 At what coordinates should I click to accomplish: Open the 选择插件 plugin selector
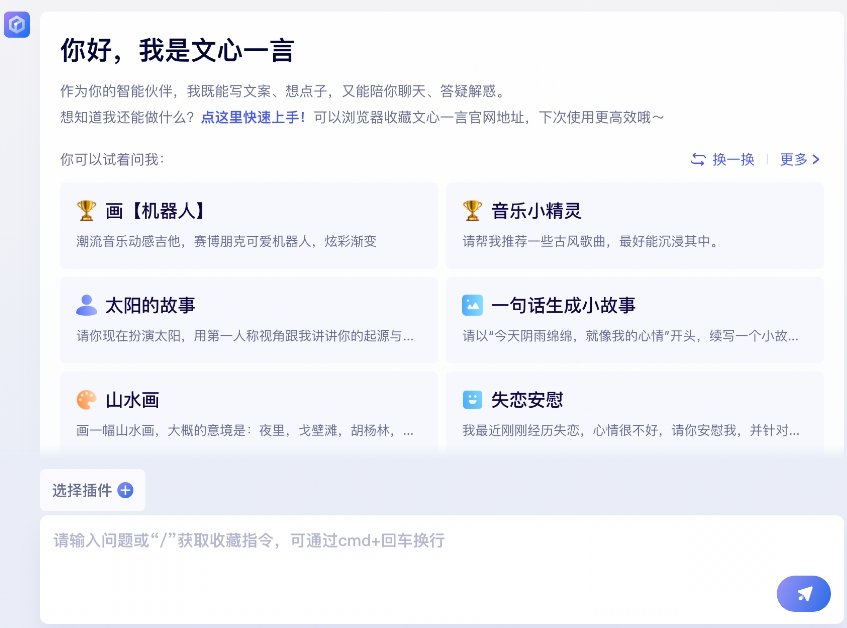tap(92, 490)
